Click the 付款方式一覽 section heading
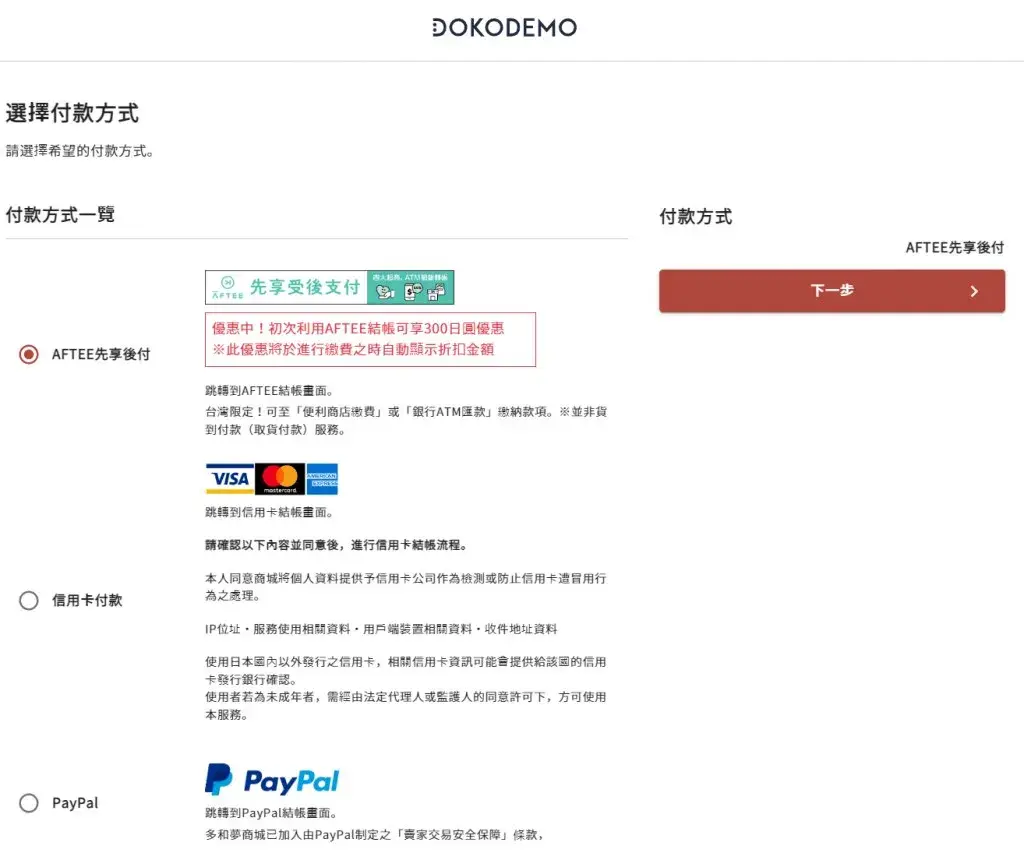Image resolution: width=1024 pixels, height=860 pixels. pos(61,214)
